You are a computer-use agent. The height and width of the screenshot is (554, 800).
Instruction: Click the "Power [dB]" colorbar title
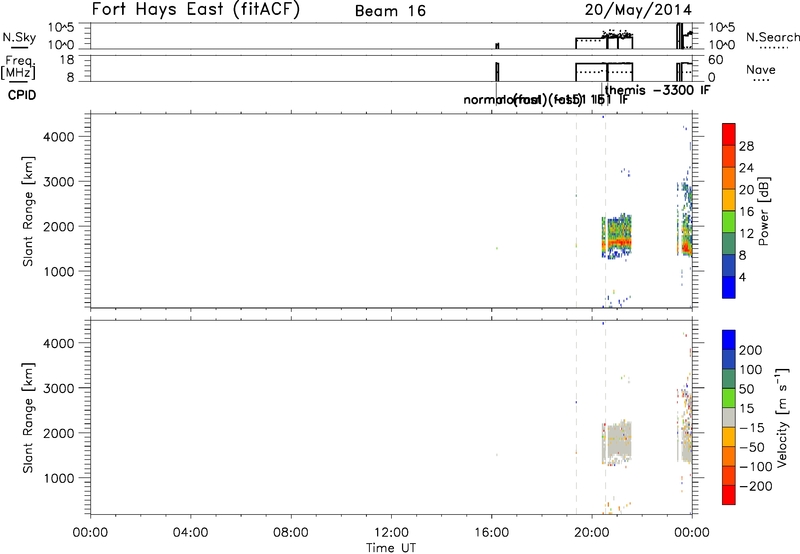click(x=763, y=211)
